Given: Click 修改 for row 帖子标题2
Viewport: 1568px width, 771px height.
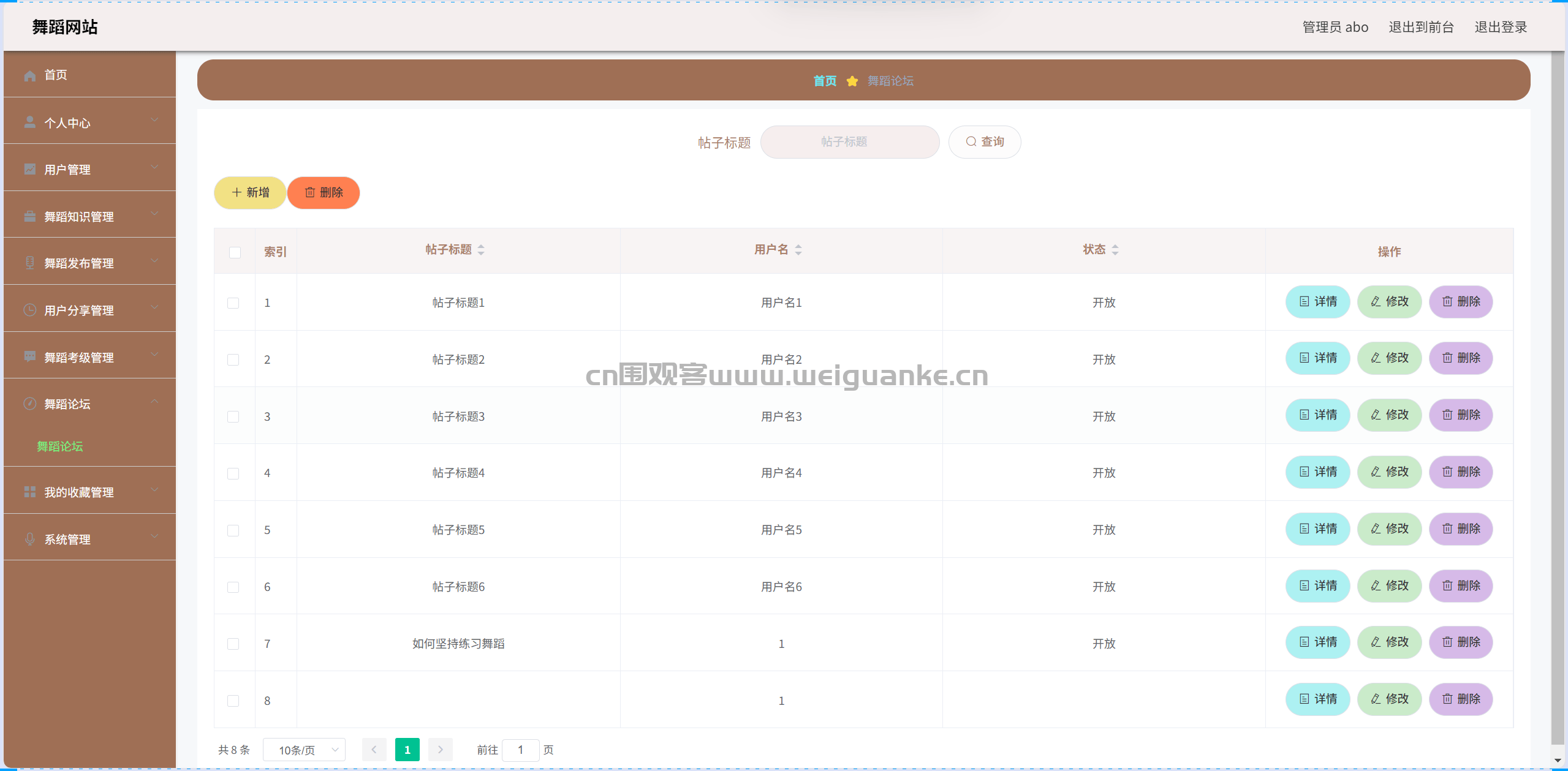Looking at the screenshot, I should coord(1389,358).
